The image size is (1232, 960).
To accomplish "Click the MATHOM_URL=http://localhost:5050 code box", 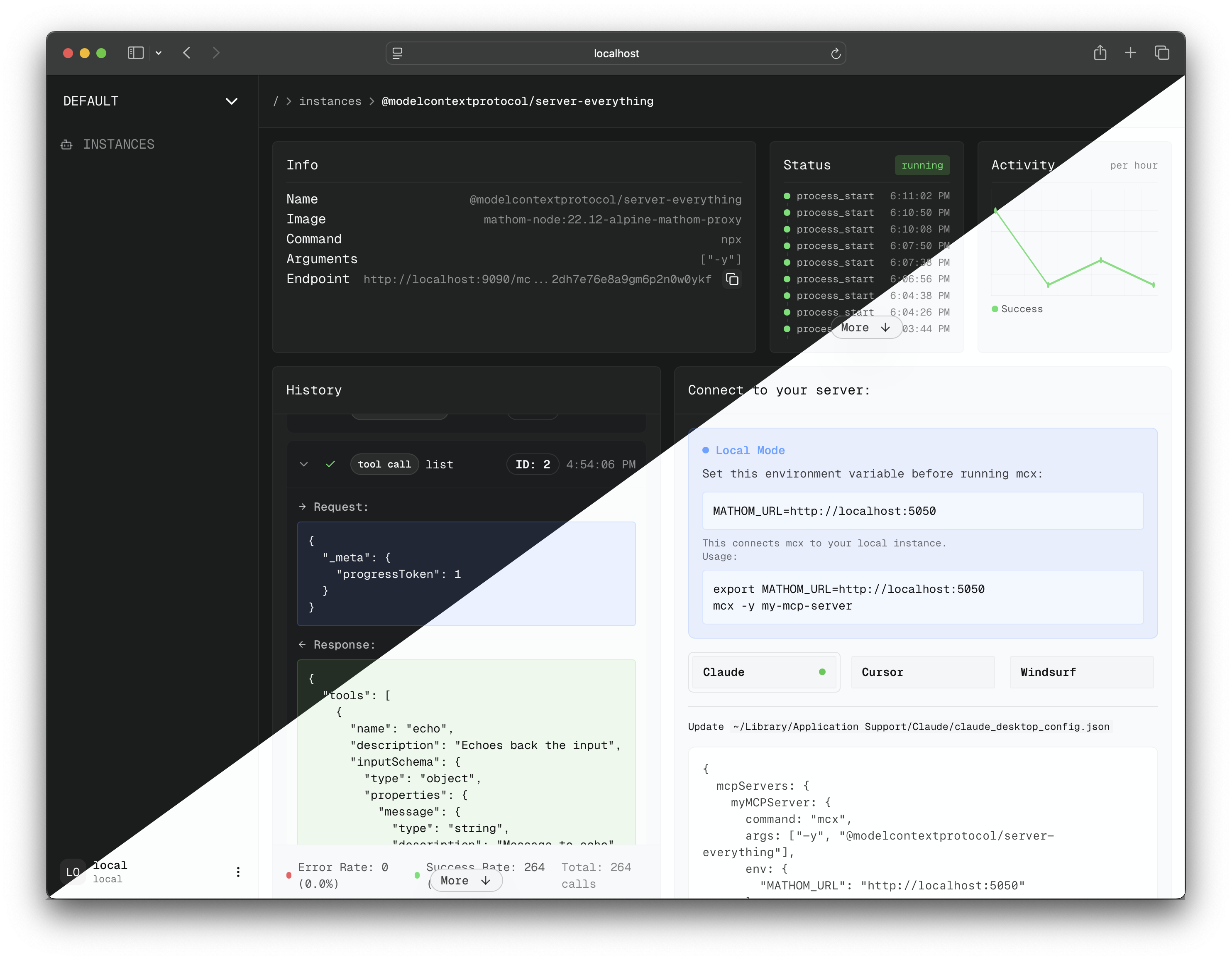I will pos(923,511).
